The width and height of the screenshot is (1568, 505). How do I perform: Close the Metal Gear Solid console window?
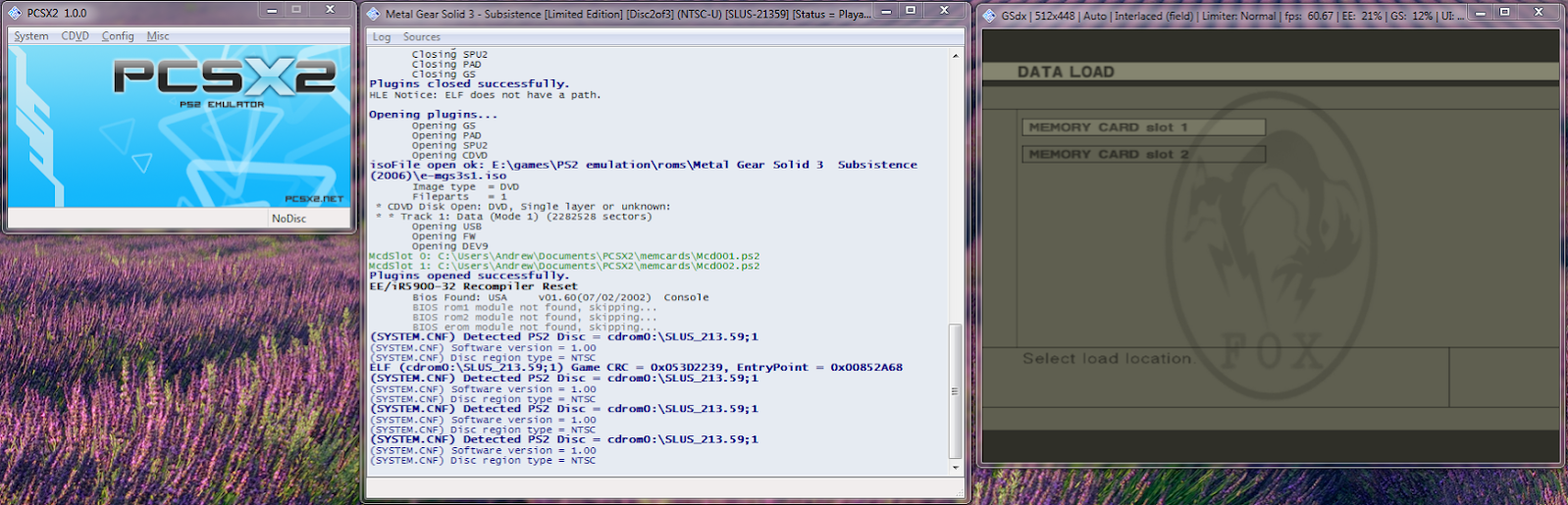(x=944, y=11)
